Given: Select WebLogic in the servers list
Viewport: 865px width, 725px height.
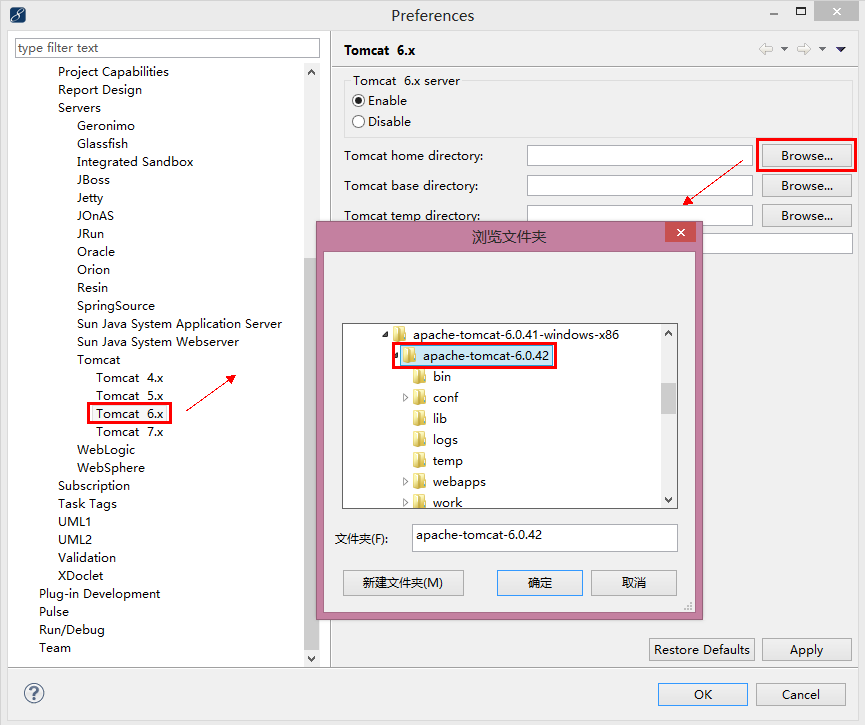Looking at the screenshot, I should 106,450.
